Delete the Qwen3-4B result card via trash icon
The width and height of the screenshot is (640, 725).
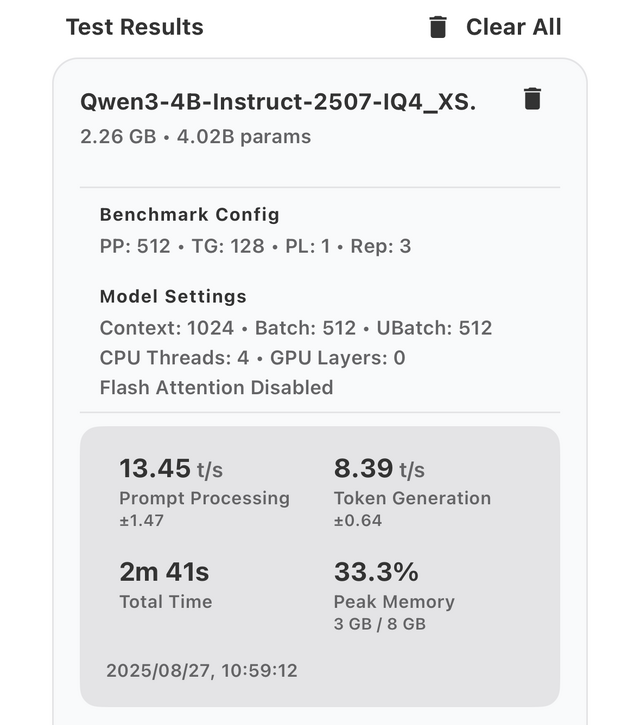pos(532,99)
